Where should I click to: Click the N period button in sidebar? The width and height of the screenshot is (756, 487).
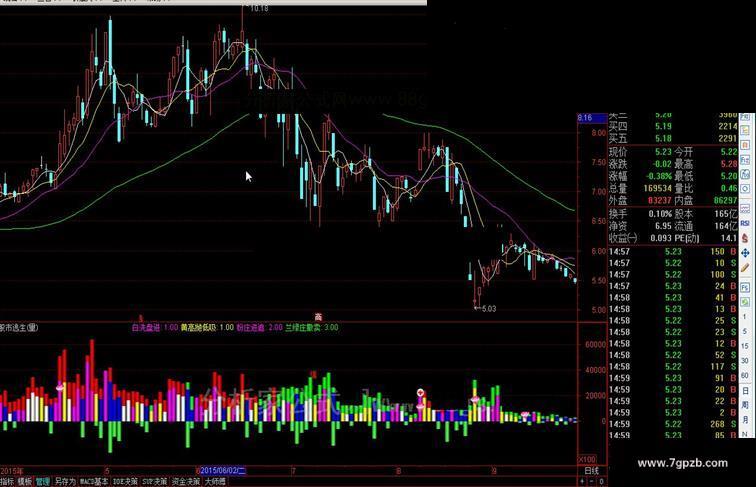click(745, 434)
